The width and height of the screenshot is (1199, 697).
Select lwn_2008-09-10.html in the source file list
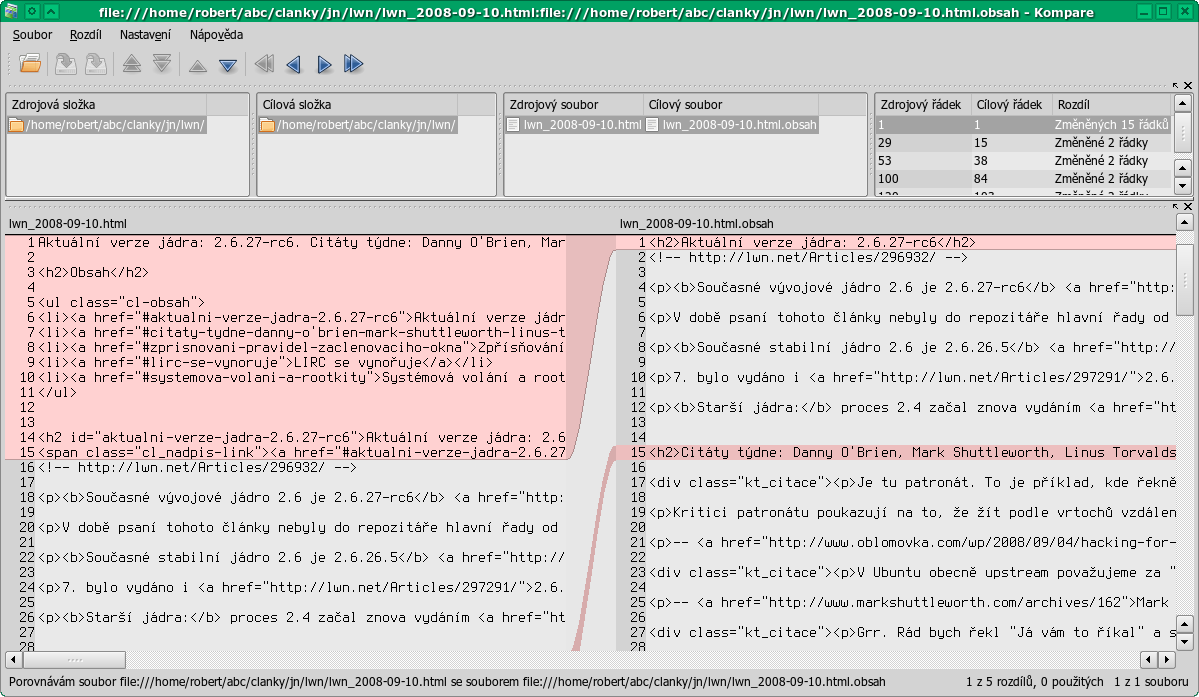(574, 125)
